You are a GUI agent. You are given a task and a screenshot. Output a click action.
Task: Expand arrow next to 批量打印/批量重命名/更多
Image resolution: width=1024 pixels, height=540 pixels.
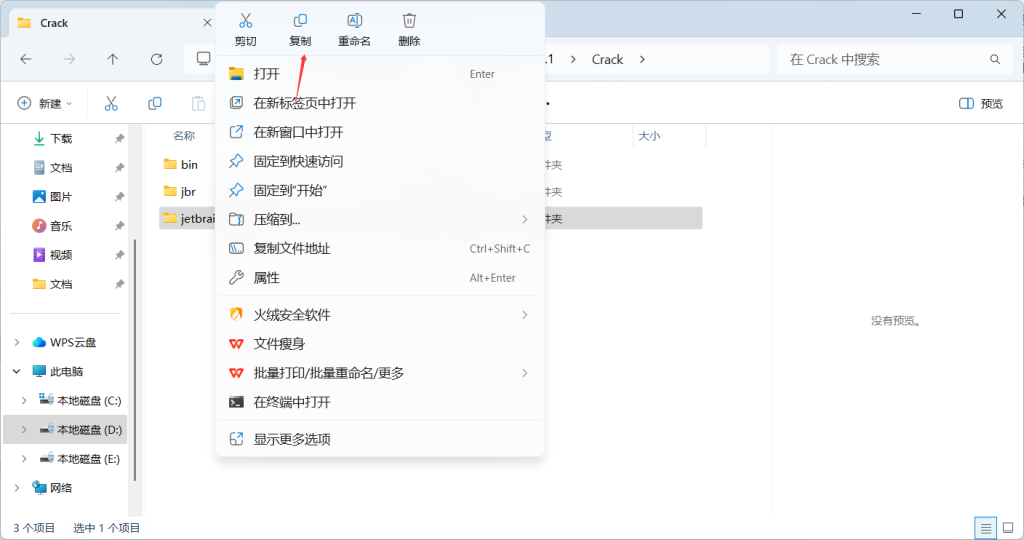pos(524,373)
